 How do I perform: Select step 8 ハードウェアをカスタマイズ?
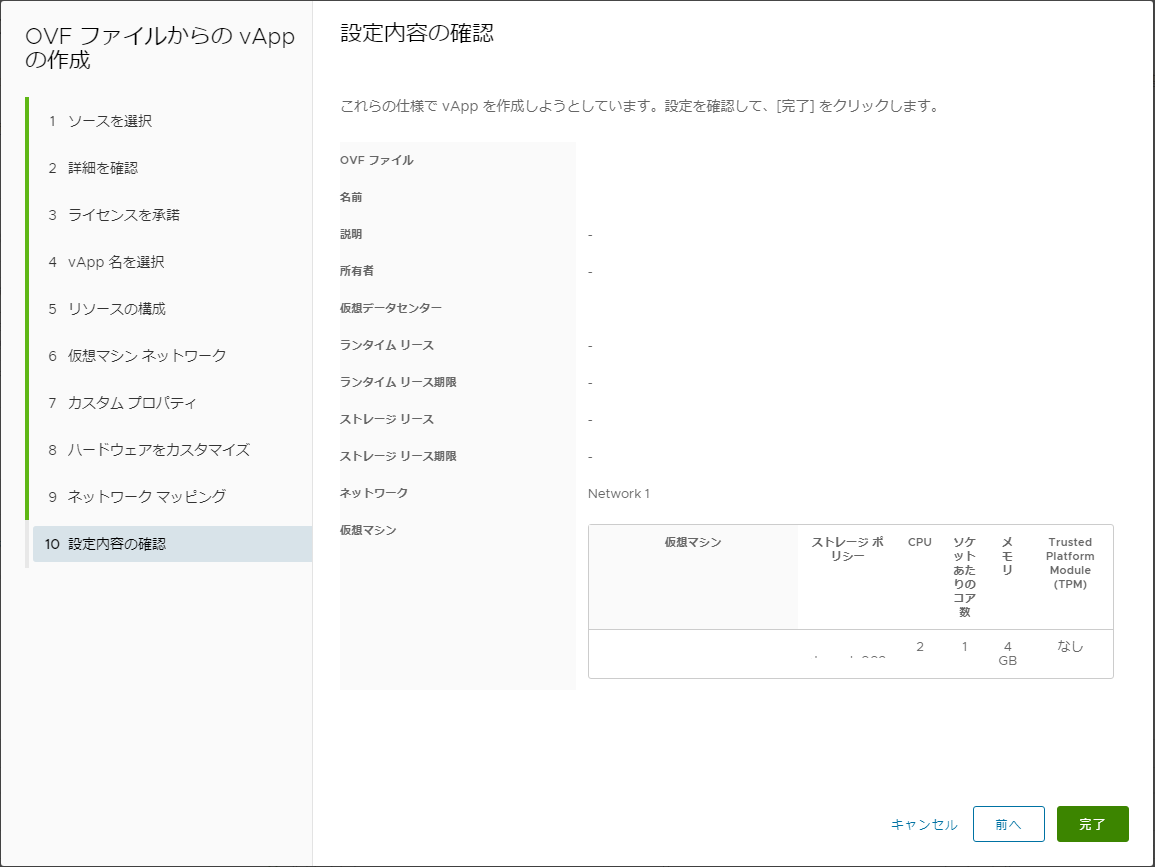pos(150,450)
